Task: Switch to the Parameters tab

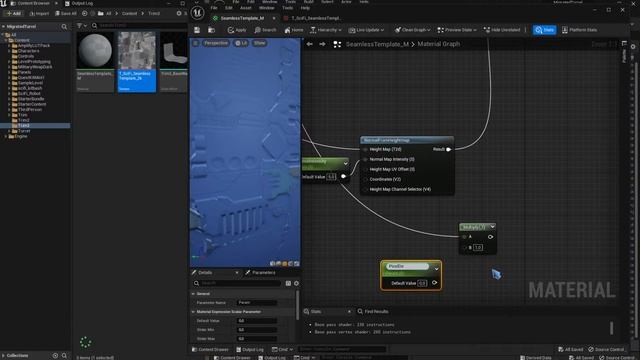Action: pos(260,272)
